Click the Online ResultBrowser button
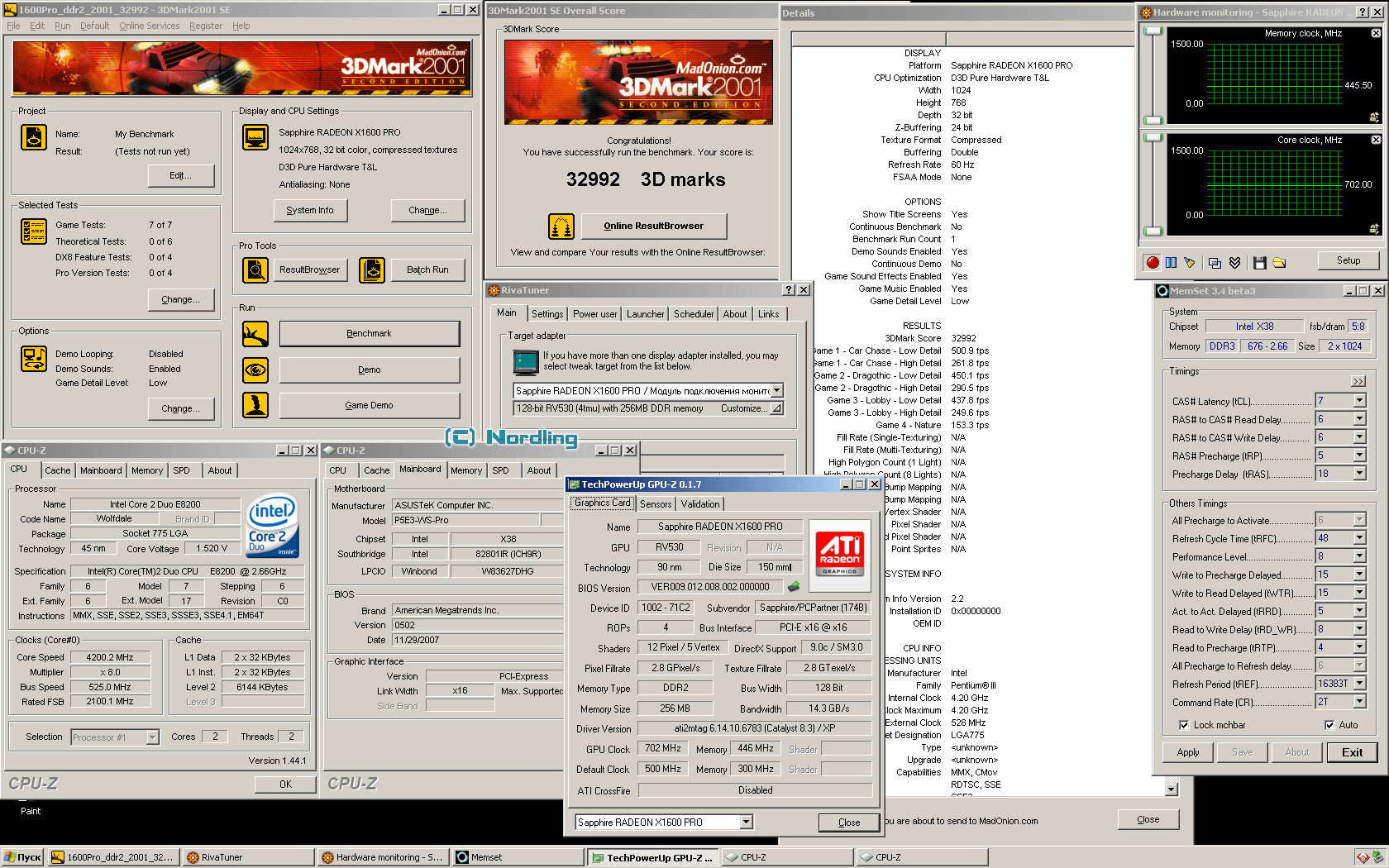 [x=654, y=226]
